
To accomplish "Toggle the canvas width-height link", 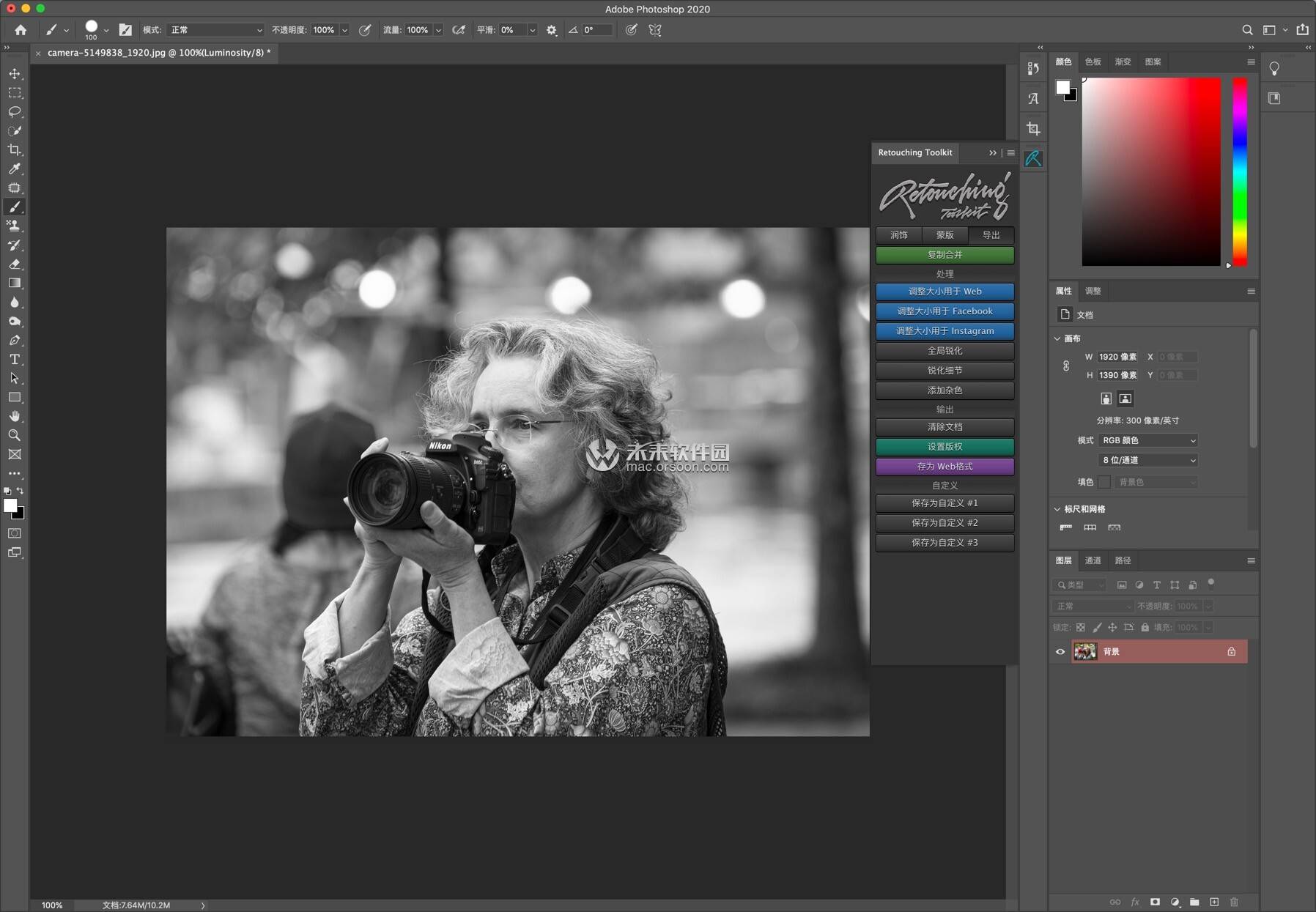I will pyautogui.click(x=1066, y=366).
